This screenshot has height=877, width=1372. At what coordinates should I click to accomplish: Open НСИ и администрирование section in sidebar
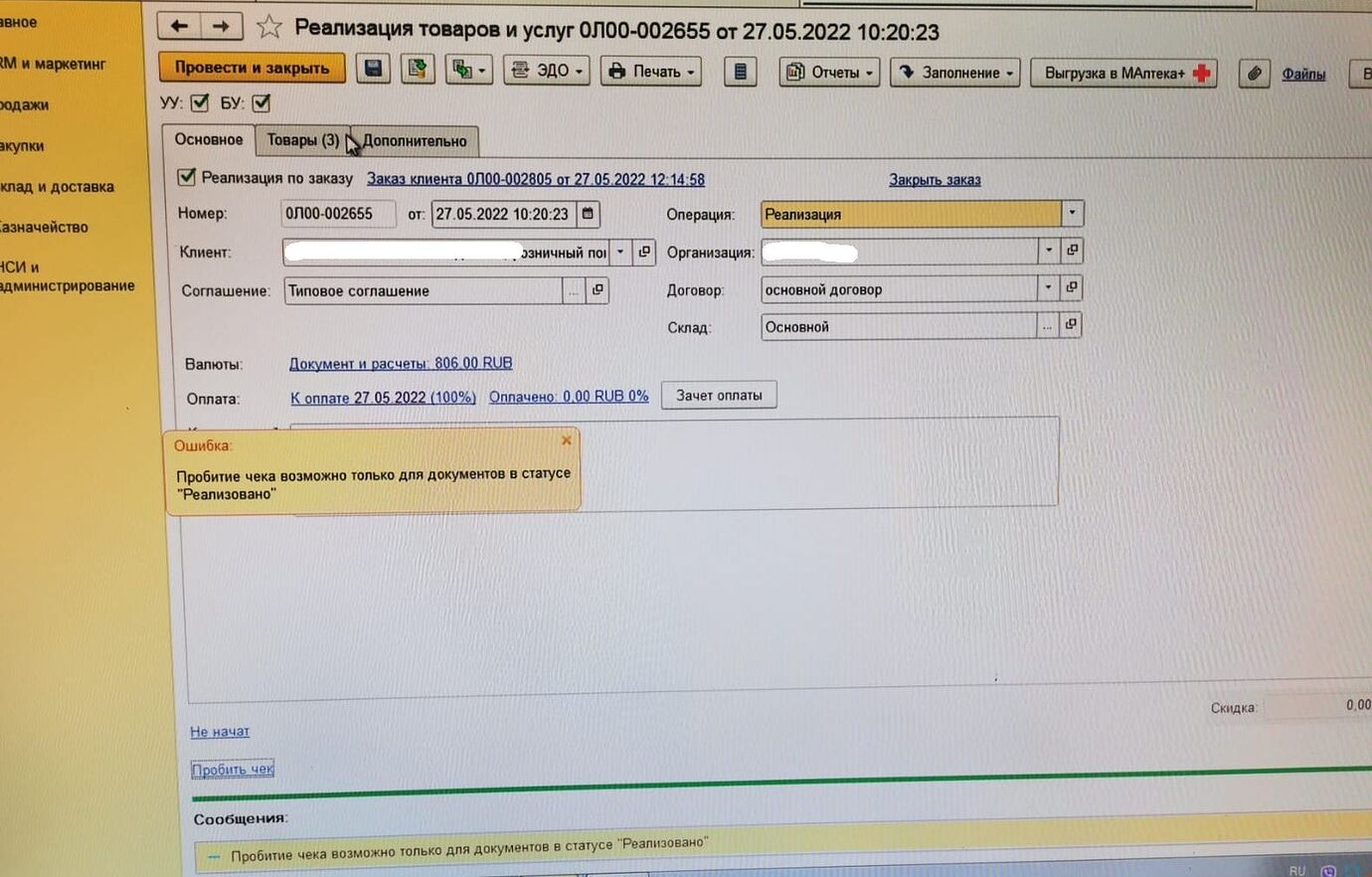click(67, 276)
